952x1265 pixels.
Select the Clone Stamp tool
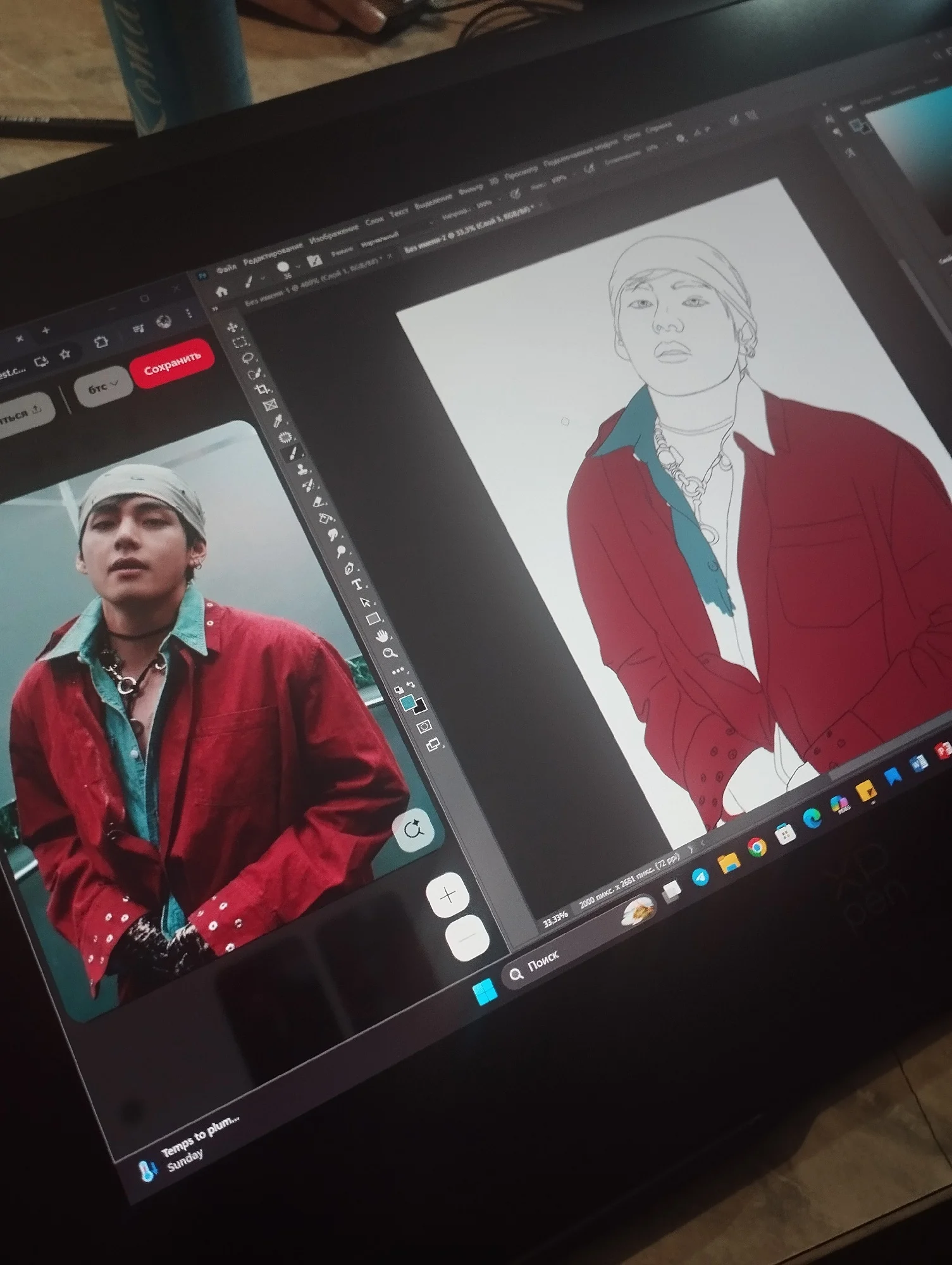click(301, 469)
